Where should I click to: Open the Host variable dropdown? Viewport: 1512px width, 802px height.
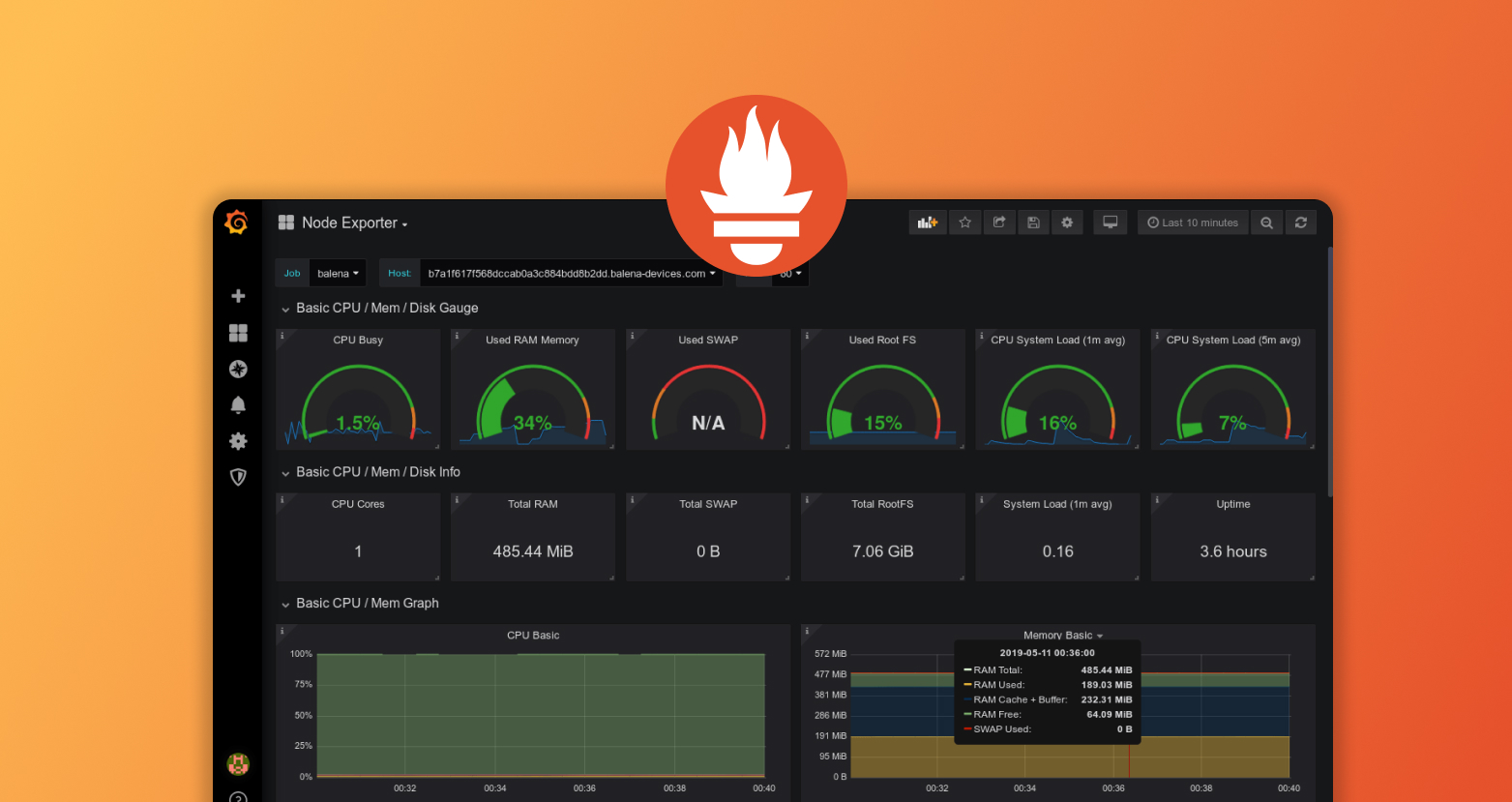[572, 274]
